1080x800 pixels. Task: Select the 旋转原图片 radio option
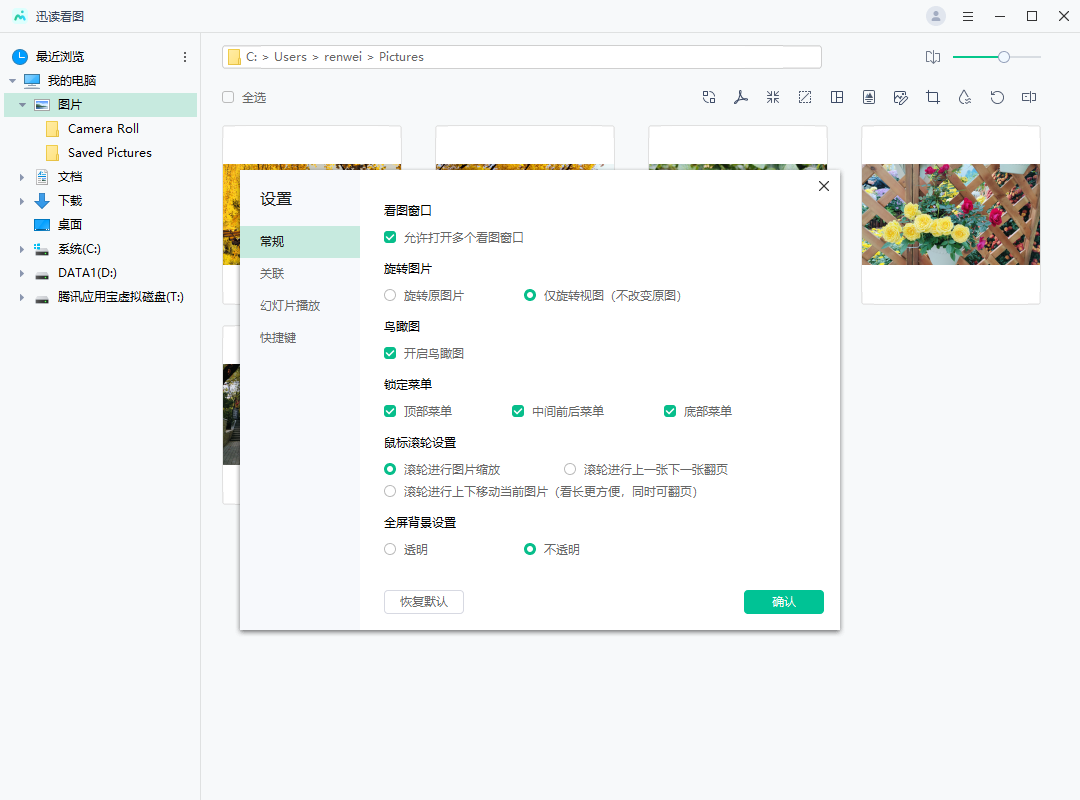(x=390, y=296)
